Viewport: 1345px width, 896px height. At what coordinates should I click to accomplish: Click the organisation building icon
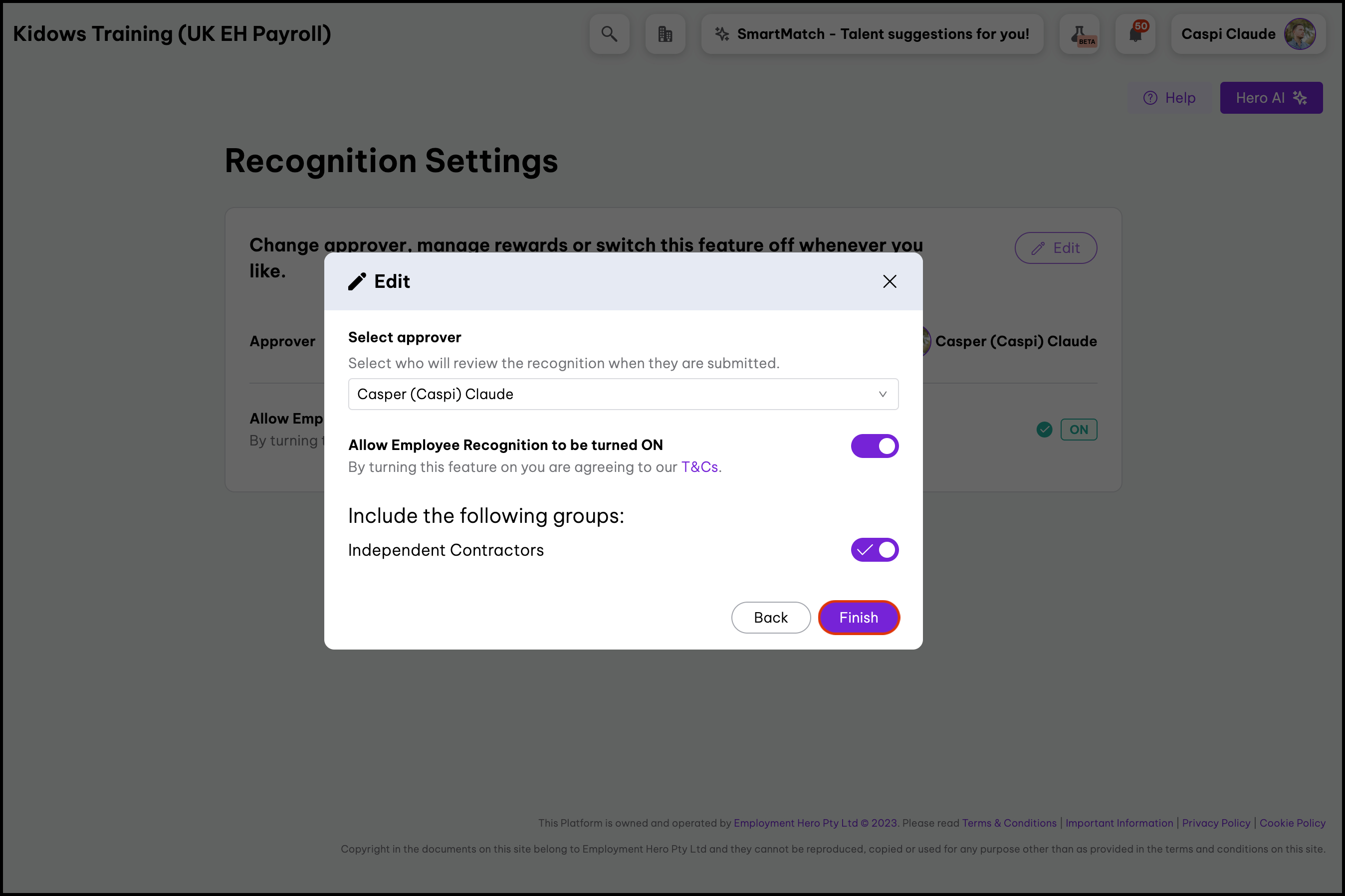coord(665,34)
